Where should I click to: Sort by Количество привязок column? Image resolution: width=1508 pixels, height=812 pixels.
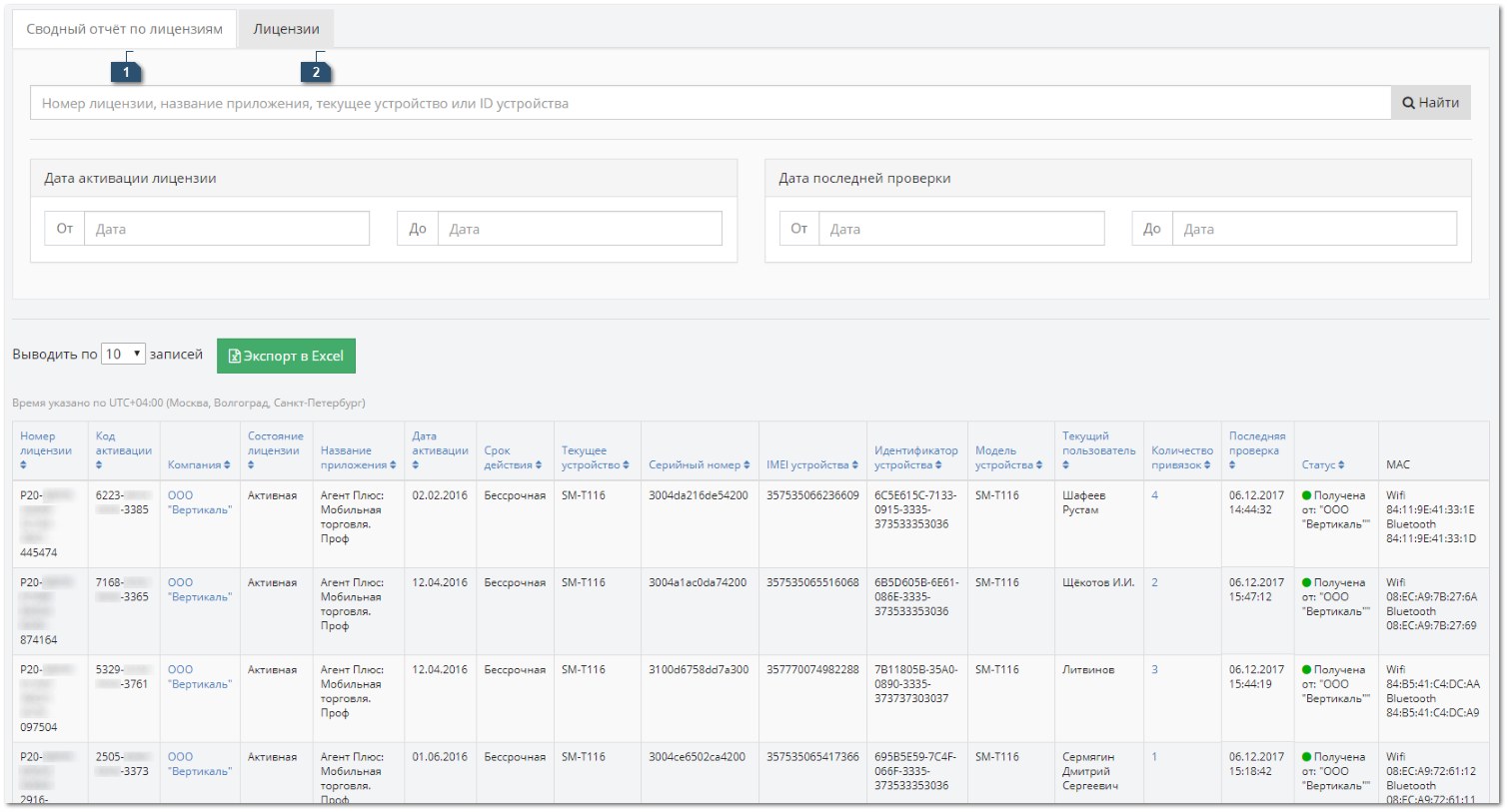tap(1181, 457)
